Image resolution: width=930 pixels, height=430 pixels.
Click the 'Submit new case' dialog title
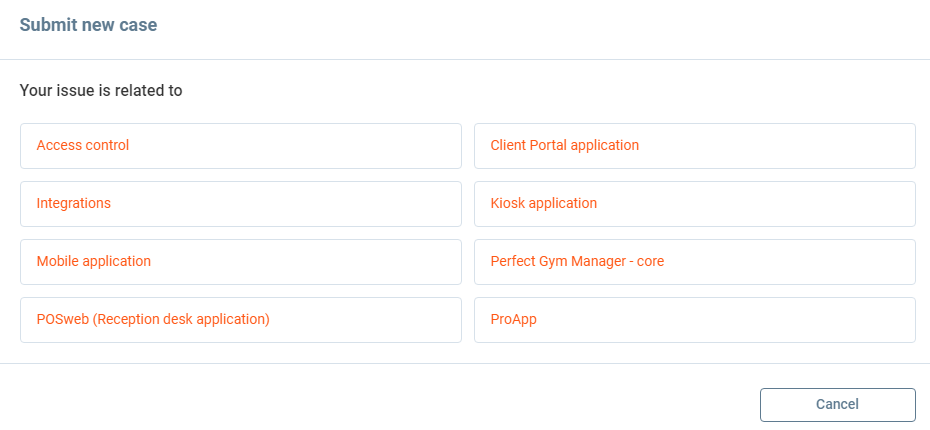pos(88,26)
